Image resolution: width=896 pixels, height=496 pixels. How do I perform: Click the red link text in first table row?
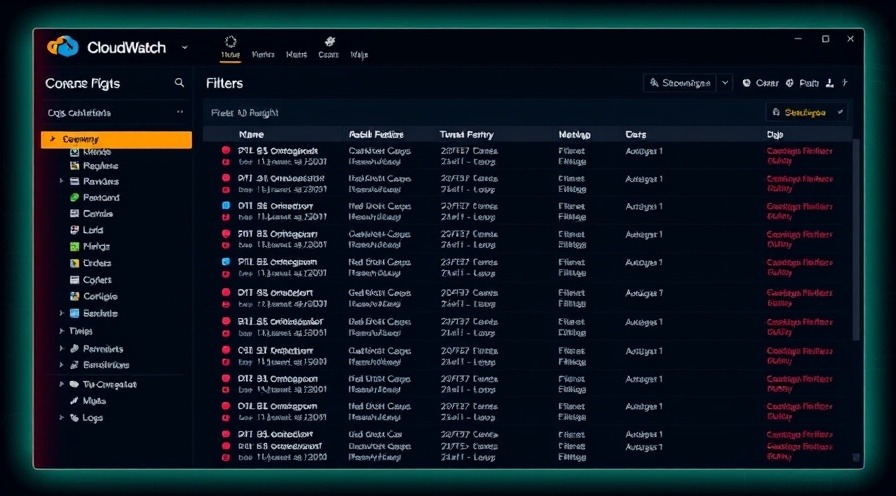point(799,156)
